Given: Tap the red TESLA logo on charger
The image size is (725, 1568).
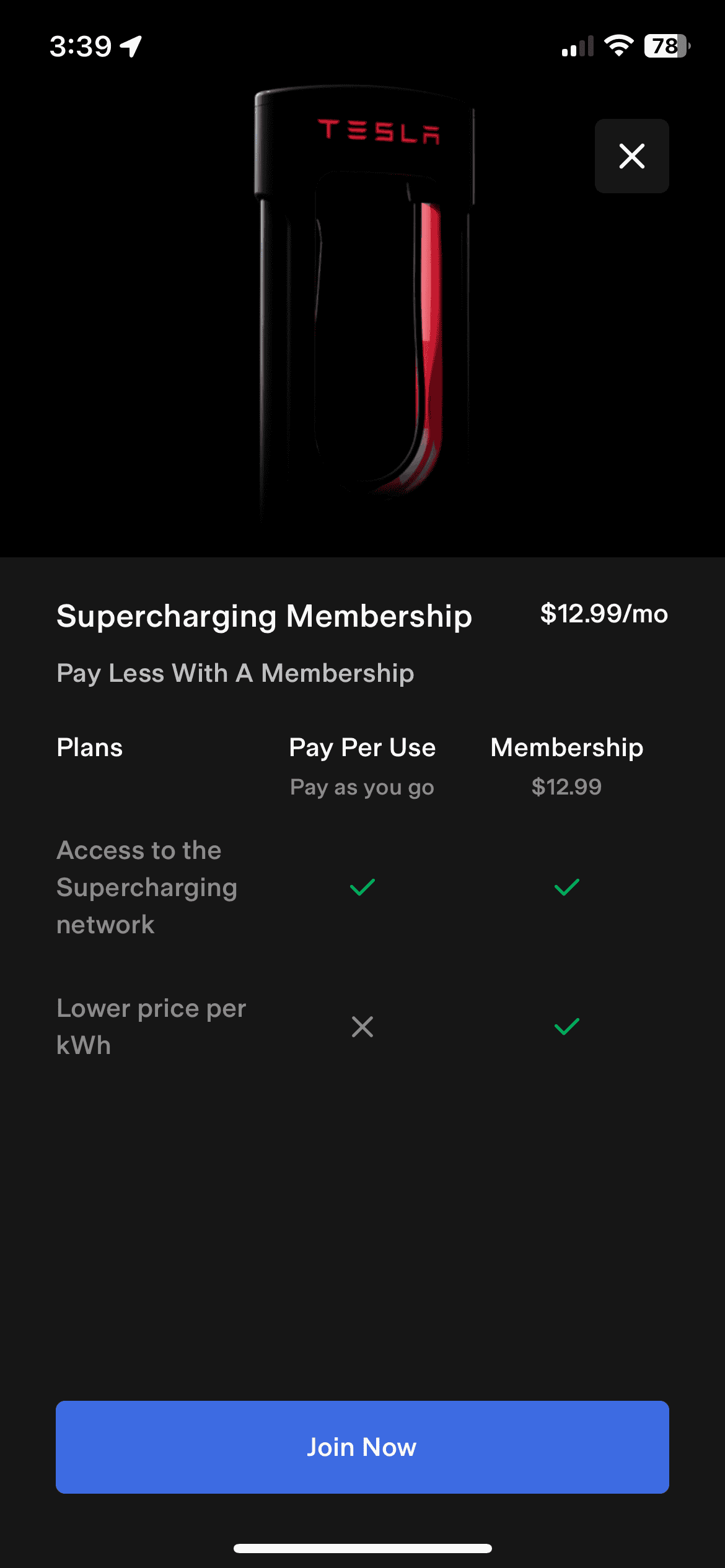Looking at the screenshot, I should point(379,131).
